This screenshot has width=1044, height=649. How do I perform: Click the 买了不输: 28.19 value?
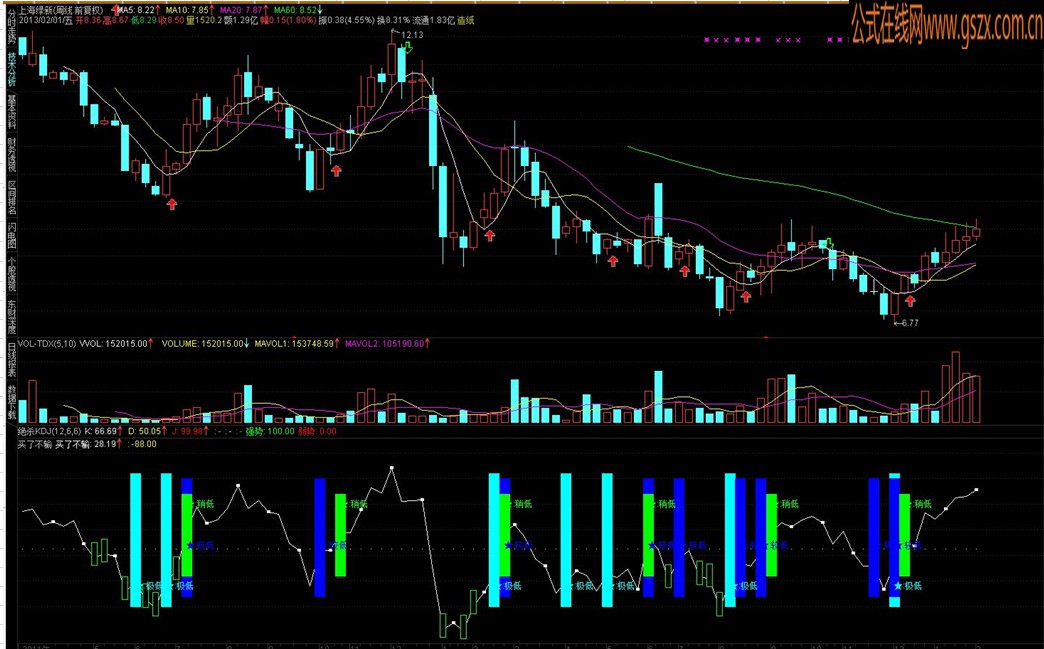click(88, 444)
